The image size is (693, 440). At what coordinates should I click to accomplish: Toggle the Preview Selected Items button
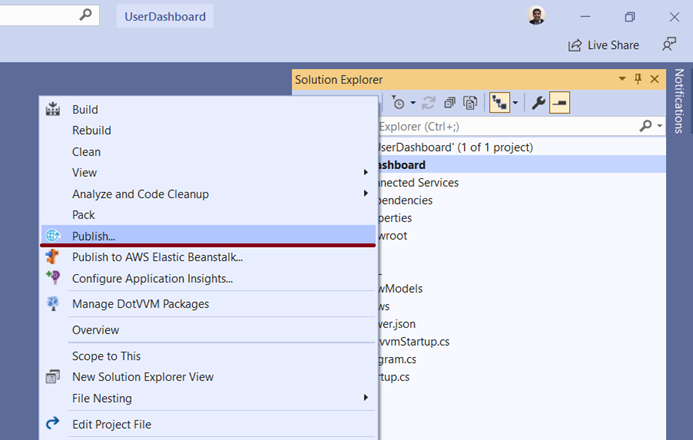[x=560, y=103]
